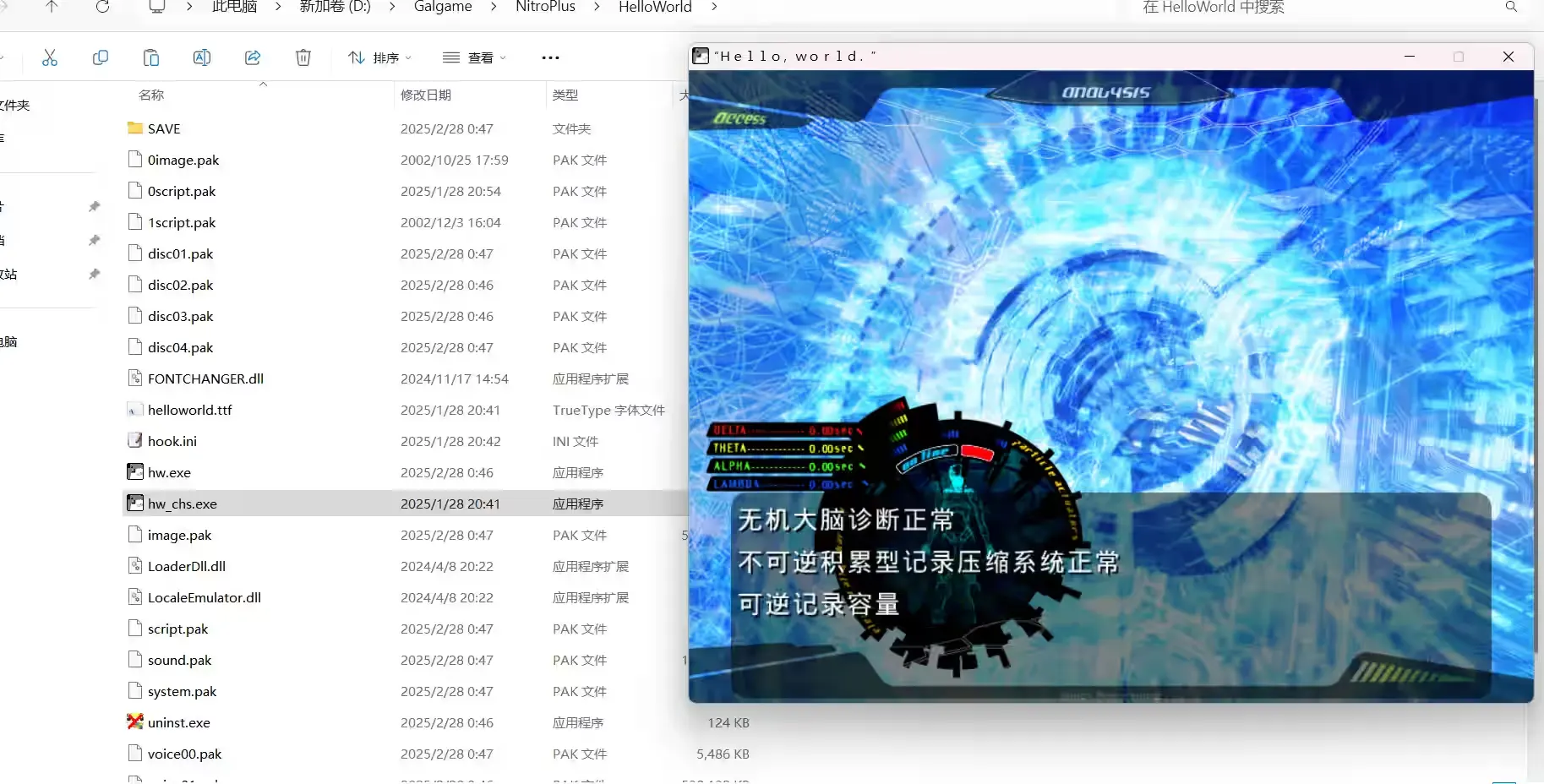Click the FONTCHANGER.dll file icon
Image resolution: width=1544 pixels, height=784 pixels.
point(135,378)
